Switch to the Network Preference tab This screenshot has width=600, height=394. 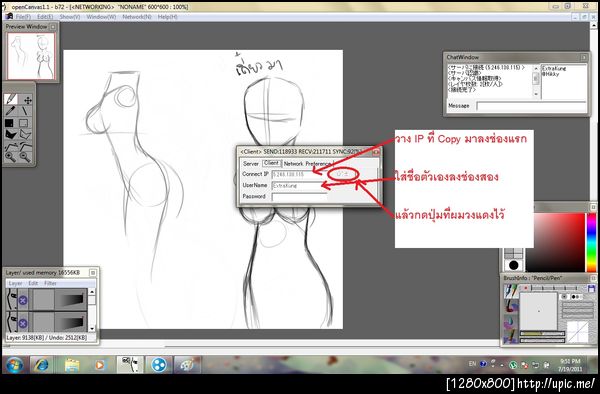click(307, 163)
